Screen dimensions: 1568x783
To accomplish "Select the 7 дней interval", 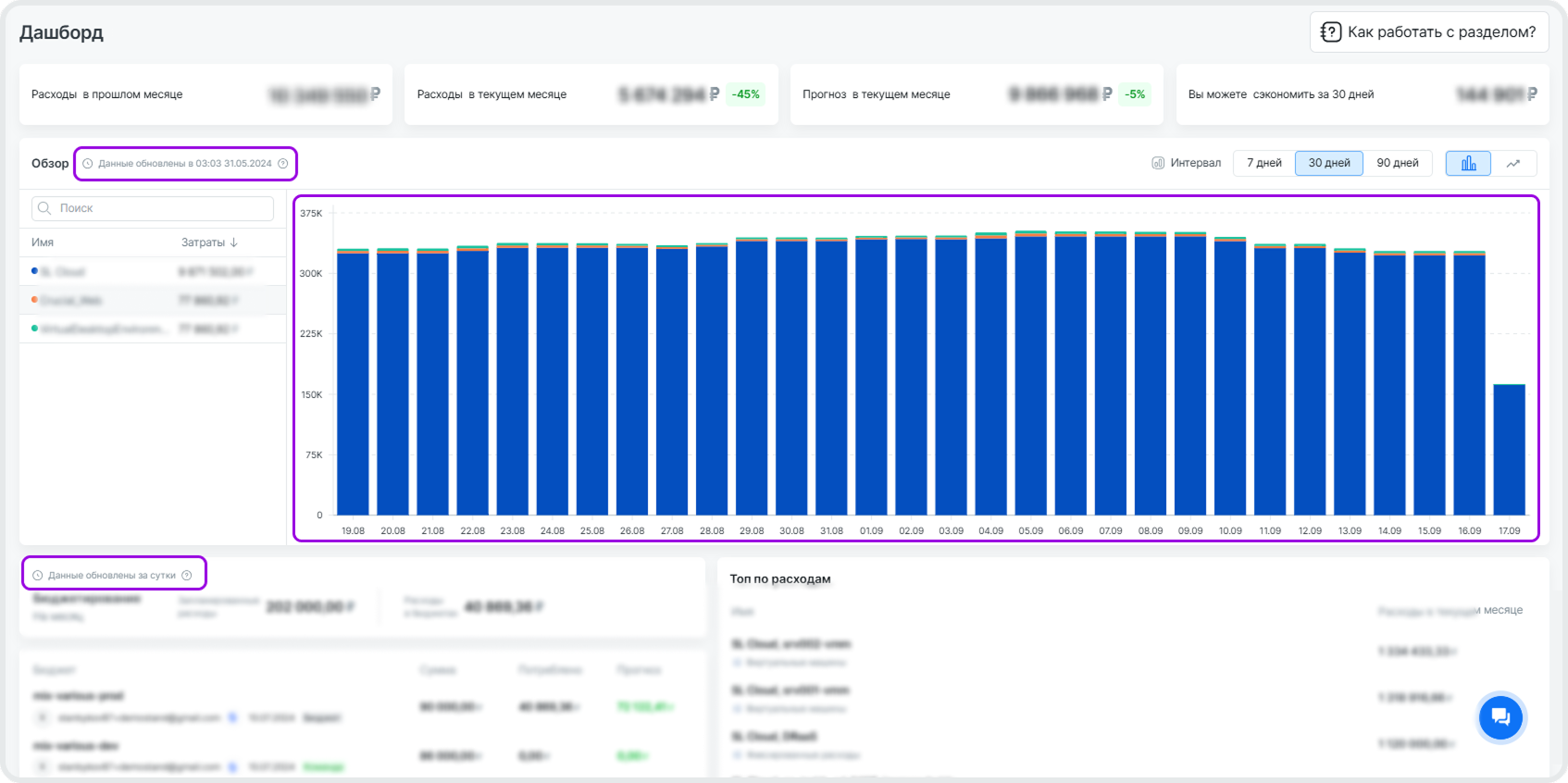I will click(1263, 163).
